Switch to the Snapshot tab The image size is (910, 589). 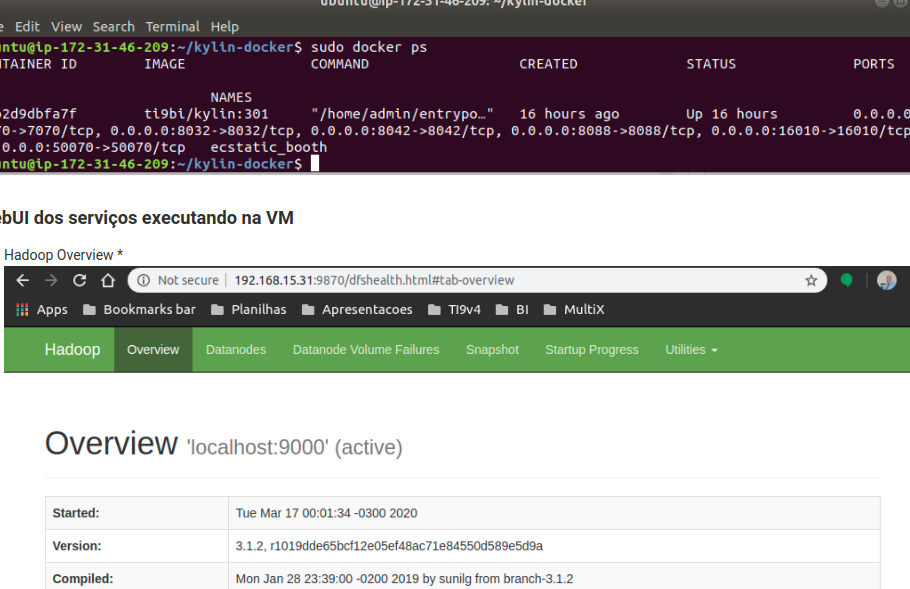[x=492, y=350]
